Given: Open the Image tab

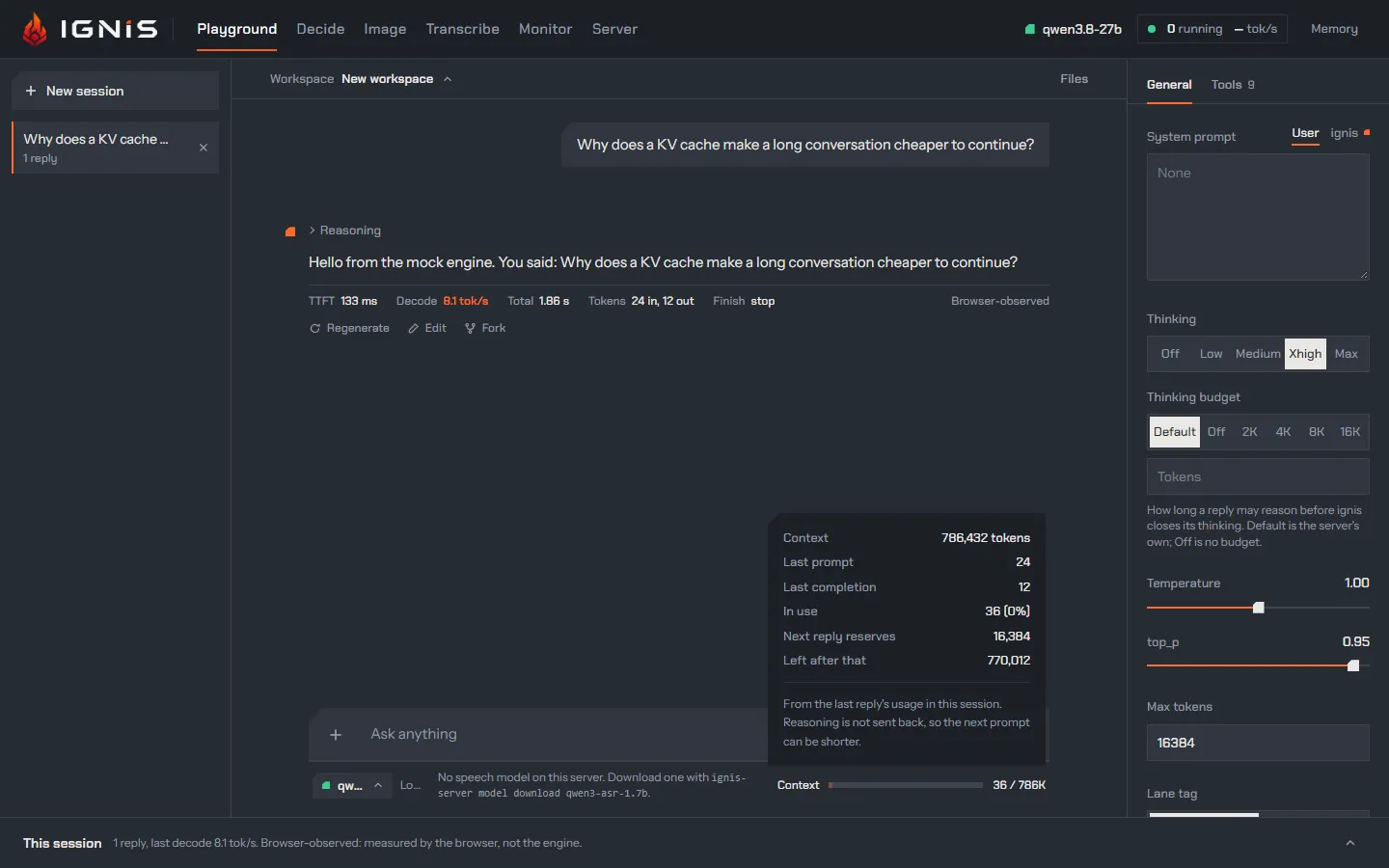Looking at the screenshot, I should click(x=385, y=29).
